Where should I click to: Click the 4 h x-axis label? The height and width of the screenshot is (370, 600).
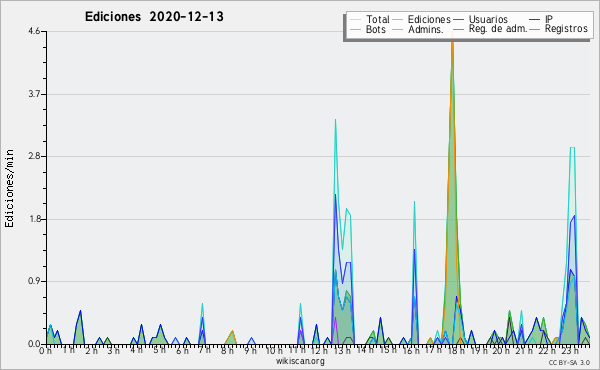(136, 350)
